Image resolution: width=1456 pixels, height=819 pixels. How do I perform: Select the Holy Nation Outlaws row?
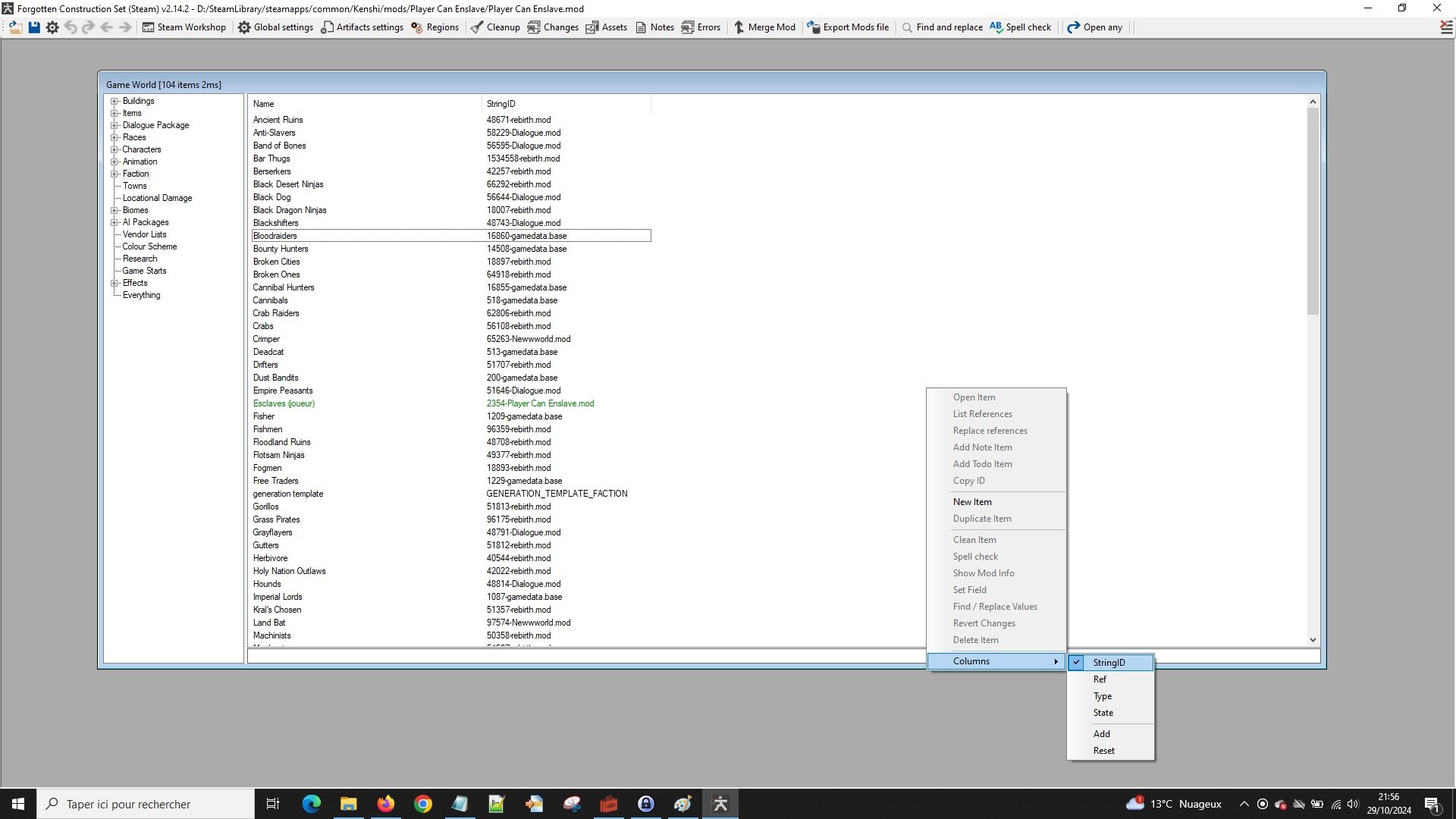click(x=451, y=571)
